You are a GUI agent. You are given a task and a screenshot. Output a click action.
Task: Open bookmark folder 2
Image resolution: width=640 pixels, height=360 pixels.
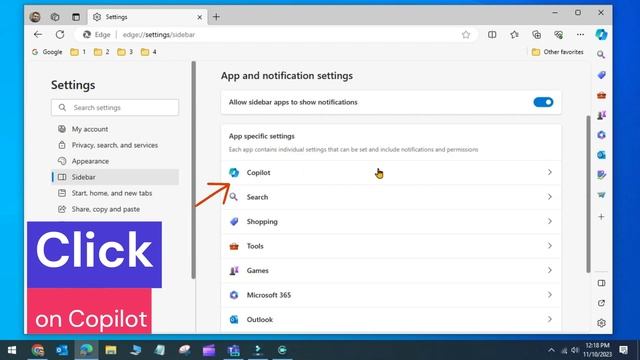point(102,52)
